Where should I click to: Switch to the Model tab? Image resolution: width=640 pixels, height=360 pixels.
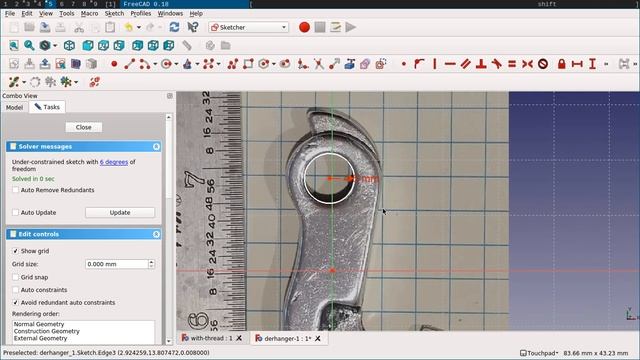click(x=14, y=107)
